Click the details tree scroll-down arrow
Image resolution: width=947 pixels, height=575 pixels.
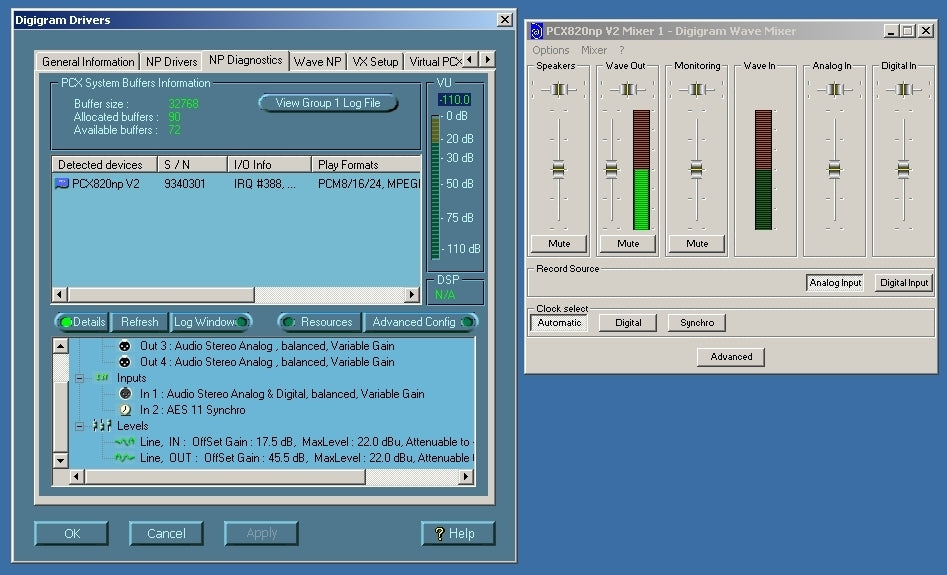60,460
